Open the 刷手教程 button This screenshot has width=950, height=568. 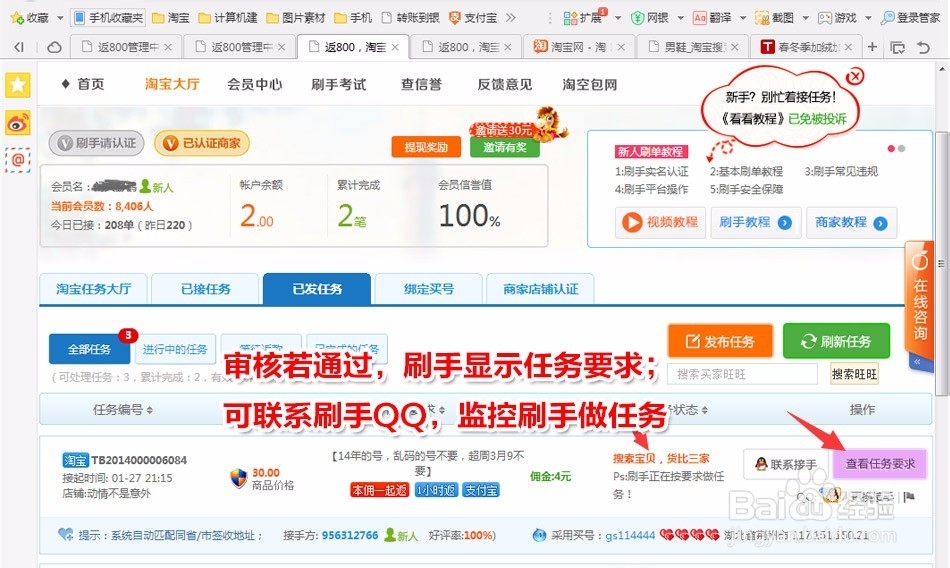coord(756,222)
